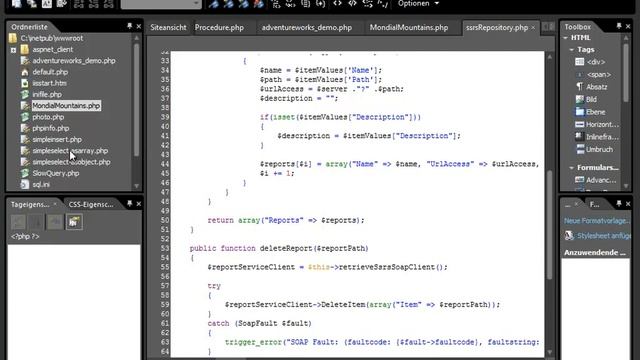The image size is (640, 360).
Task: Click the Ordnerliste scroll down arrow
Action: 136,186
